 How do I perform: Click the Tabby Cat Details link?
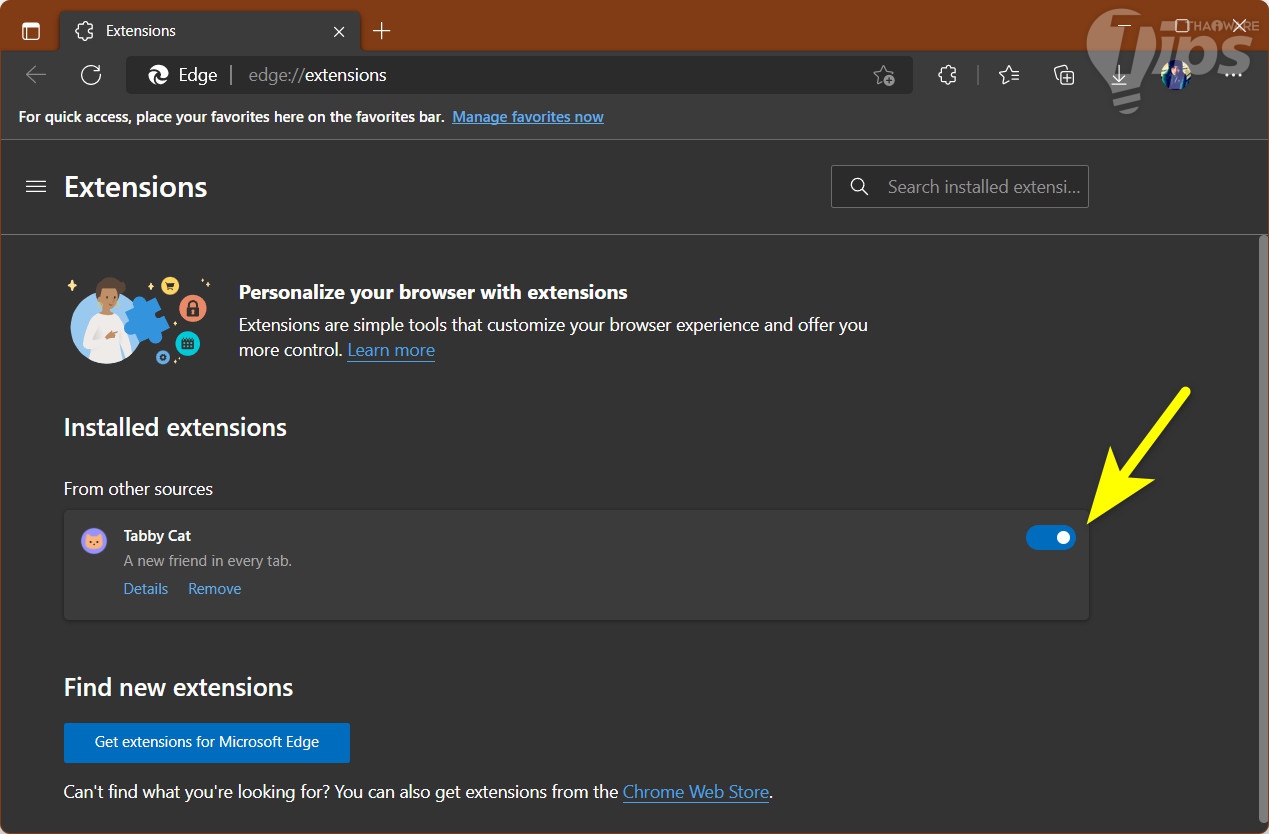[146, 589]
